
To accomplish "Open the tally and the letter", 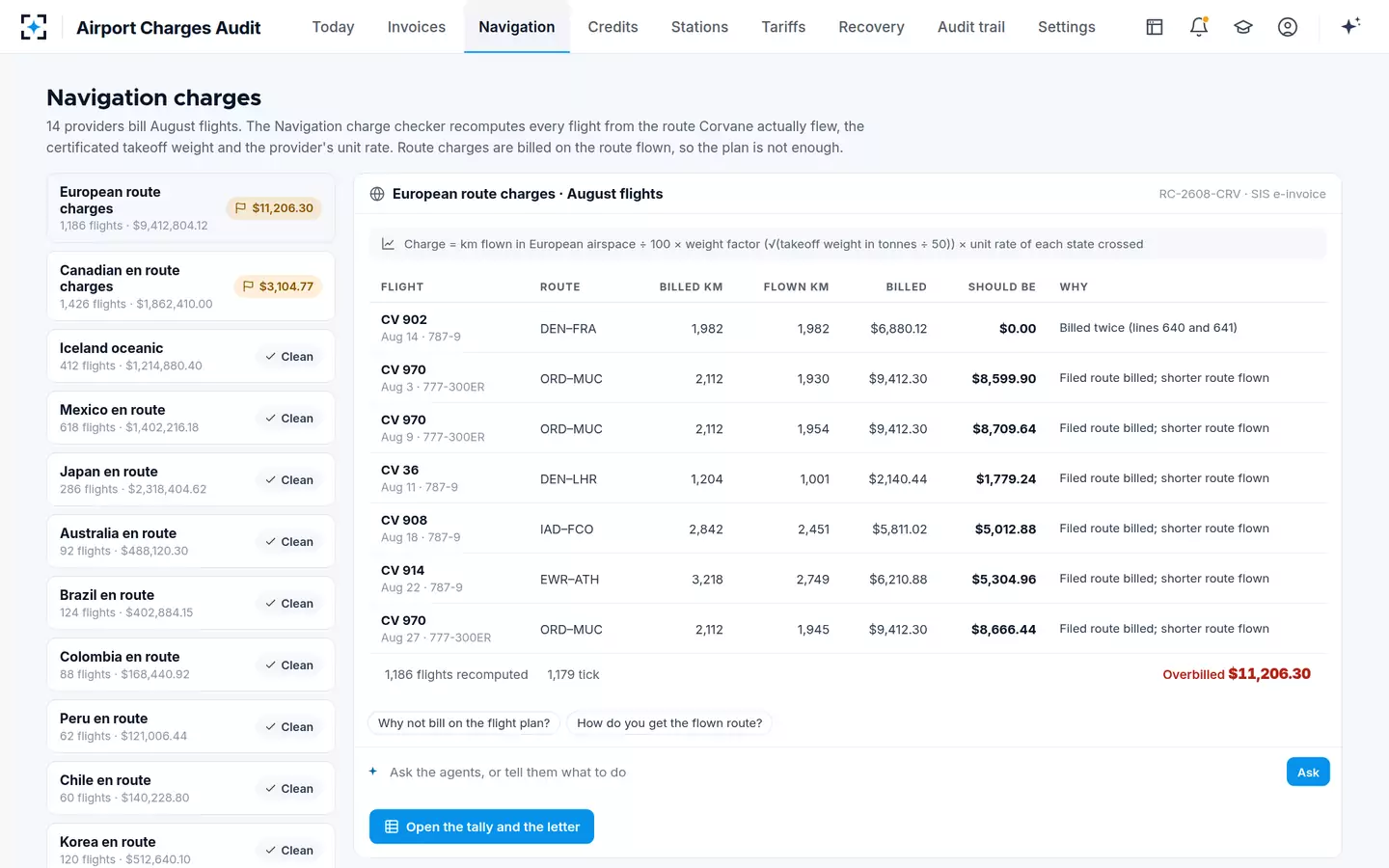I will click(481, 827).
